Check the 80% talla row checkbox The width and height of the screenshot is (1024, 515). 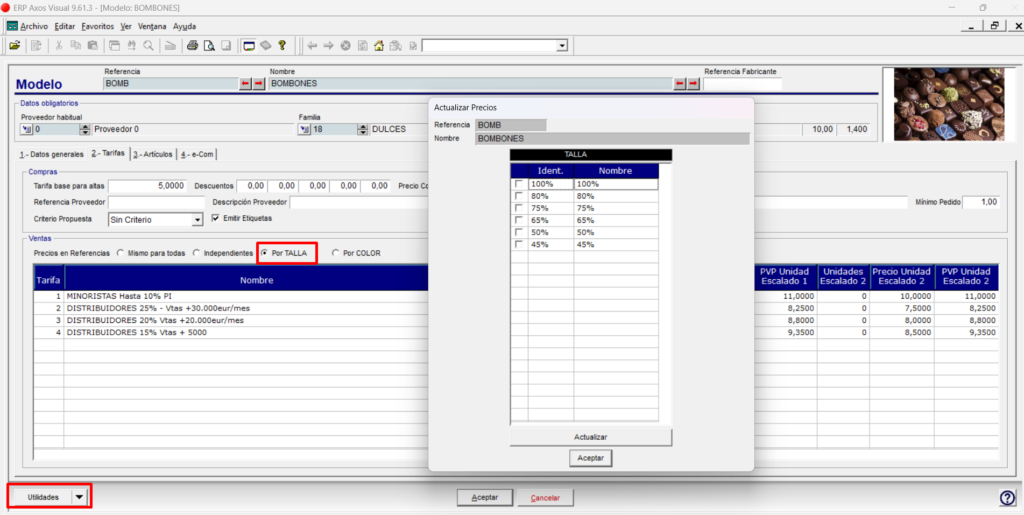point(519,196)
